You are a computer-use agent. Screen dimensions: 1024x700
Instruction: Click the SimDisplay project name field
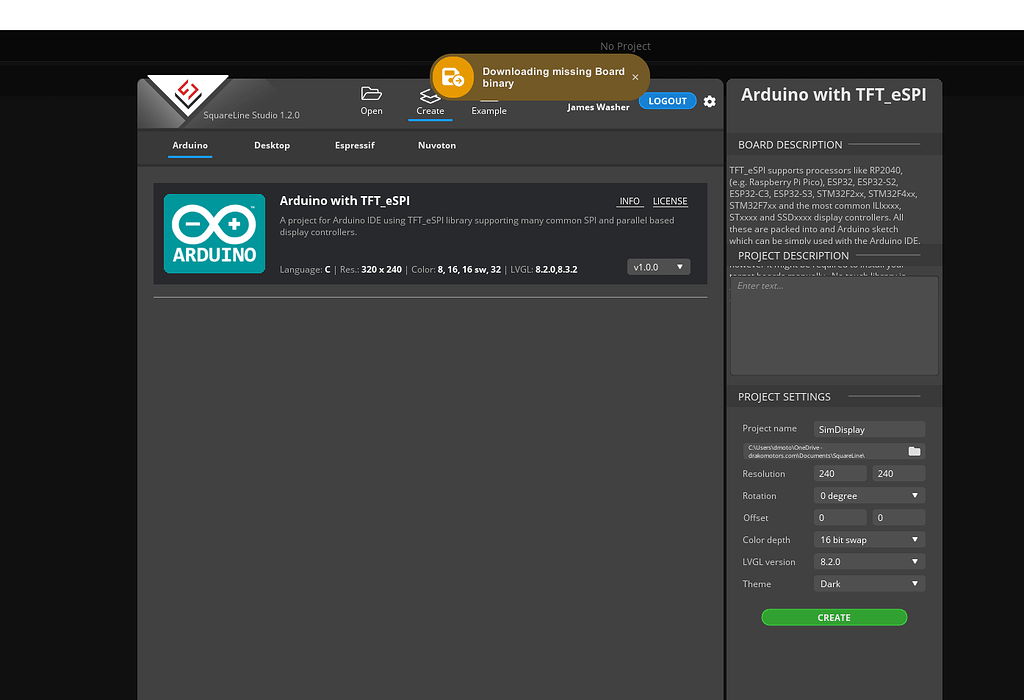(x=868, y=428)
